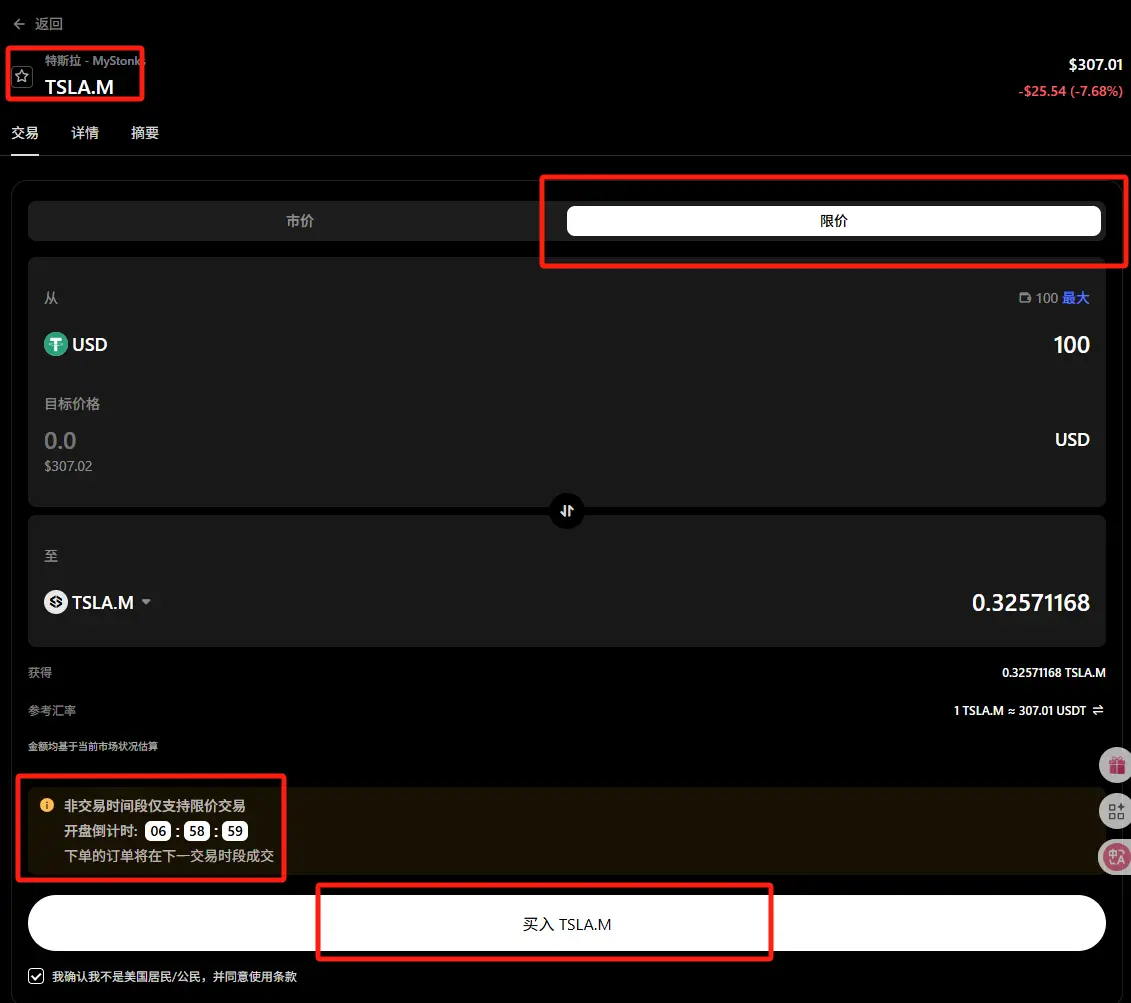
Task: Click the USD Tether coin icon
Action: [x=56, y=344]
